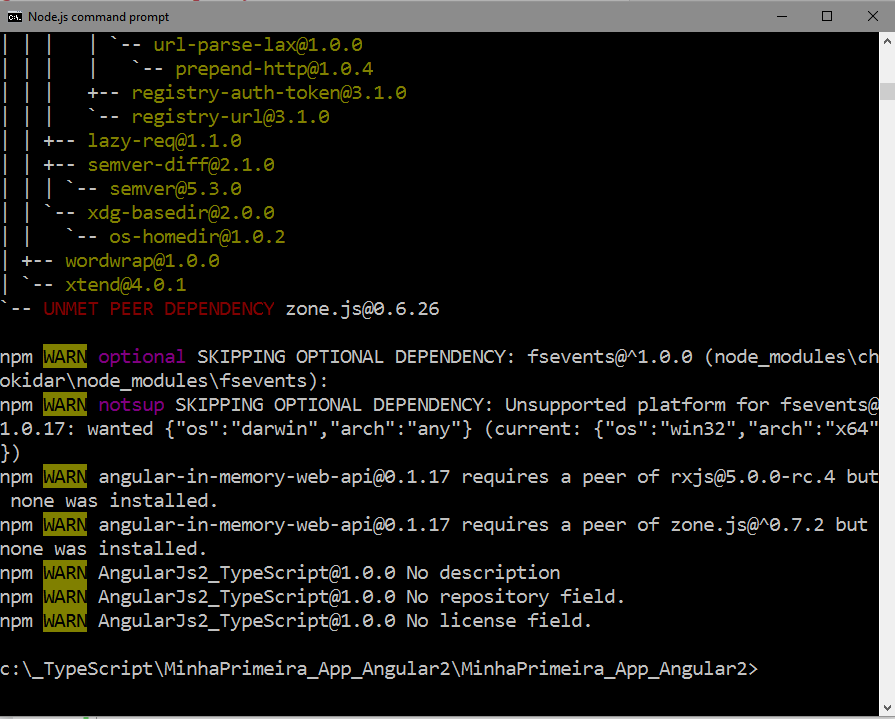Click the 'xdg-basedir@2.0.0' entry

click(181, 212)
